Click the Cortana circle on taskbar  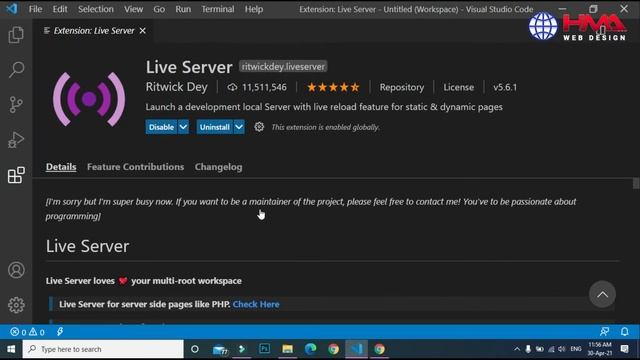coord(195,349)
